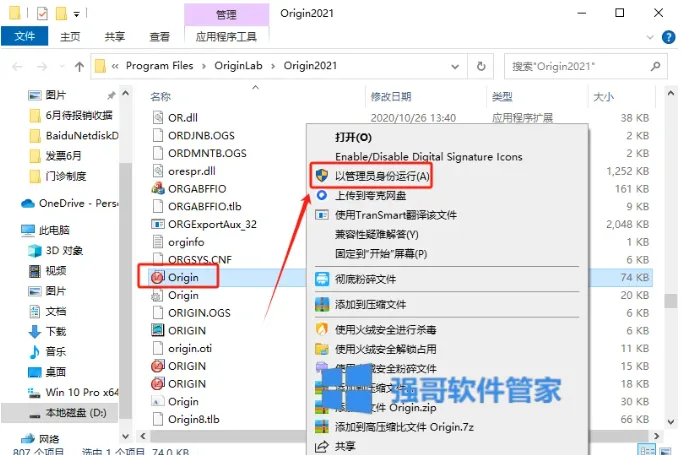Expand the ribbon chevron
The height and width of the screenshot is (455, 688).
650,37
